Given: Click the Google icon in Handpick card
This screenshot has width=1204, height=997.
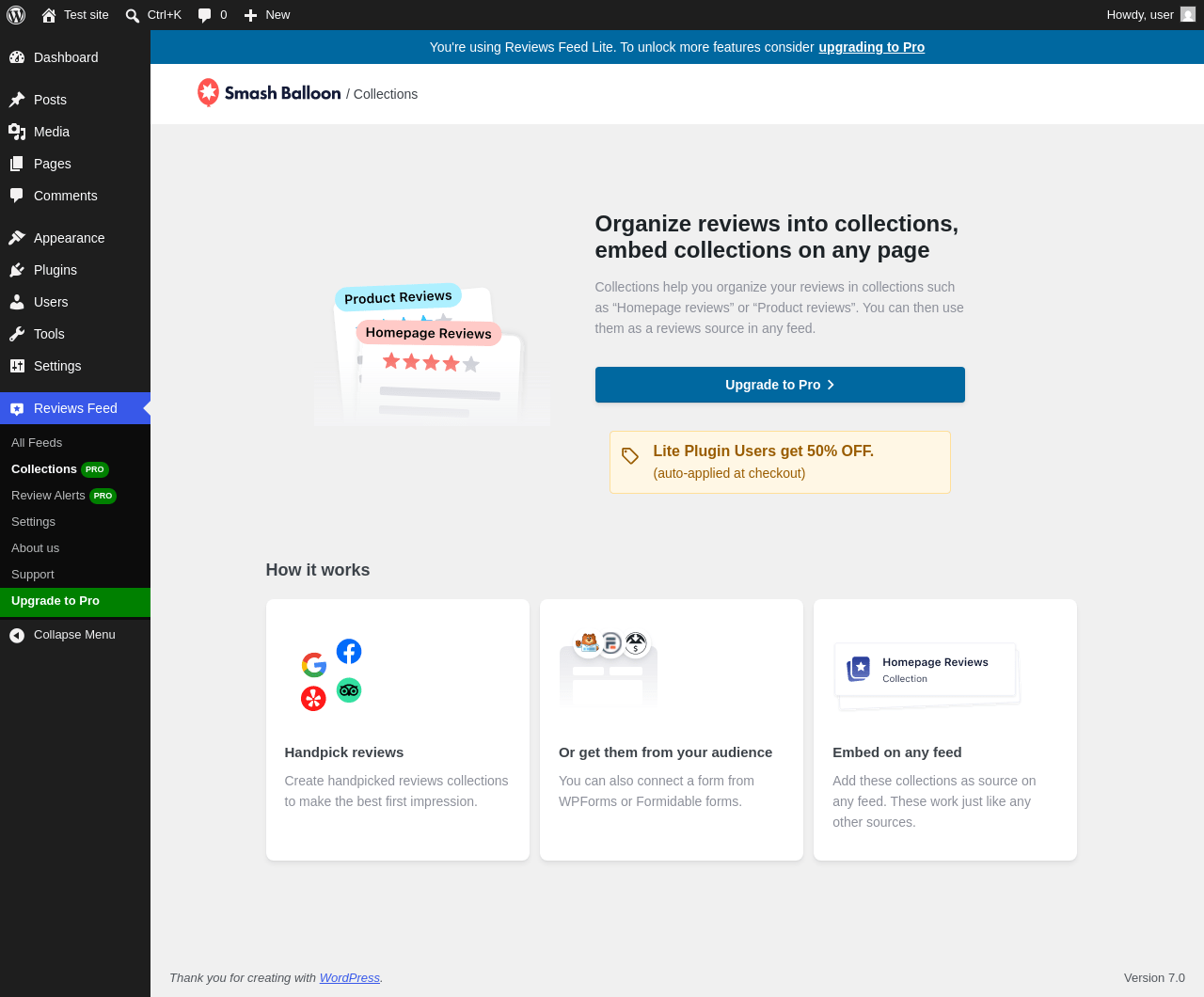Looking at the screenshot, I should tap(314, 665).
